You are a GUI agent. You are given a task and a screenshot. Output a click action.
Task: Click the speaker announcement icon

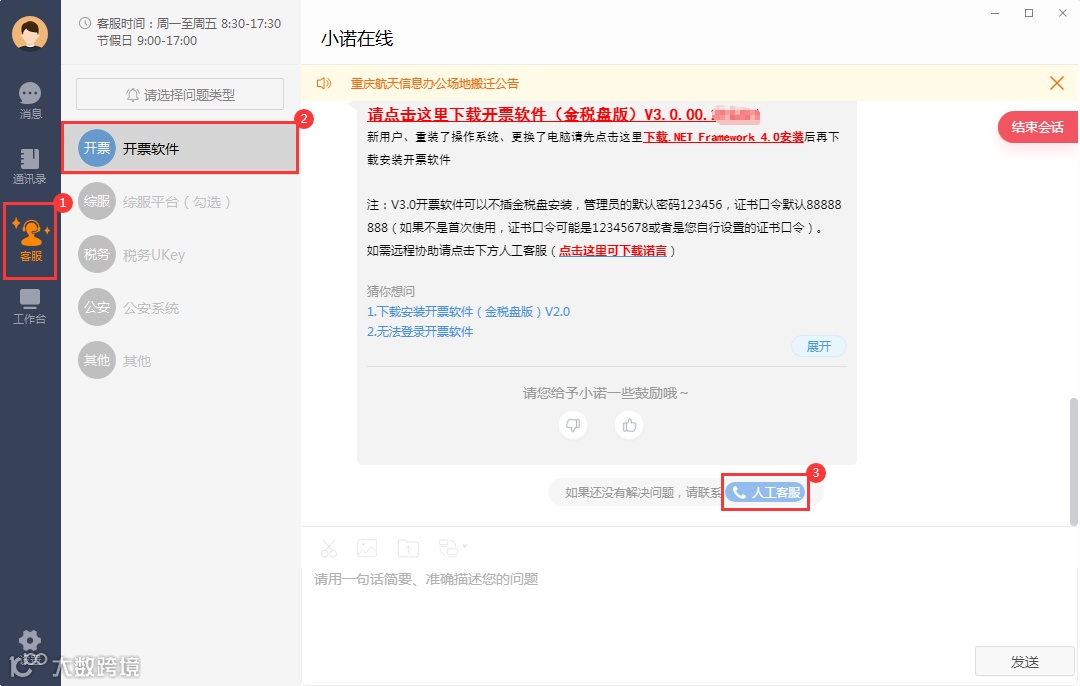click(x=324, y=83)
